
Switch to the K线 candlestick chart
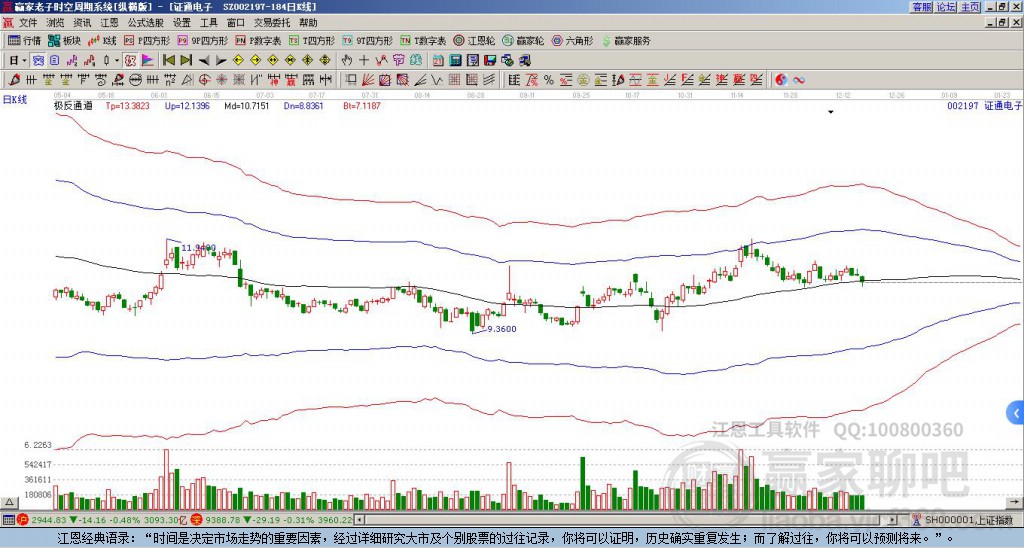(102, 40)
